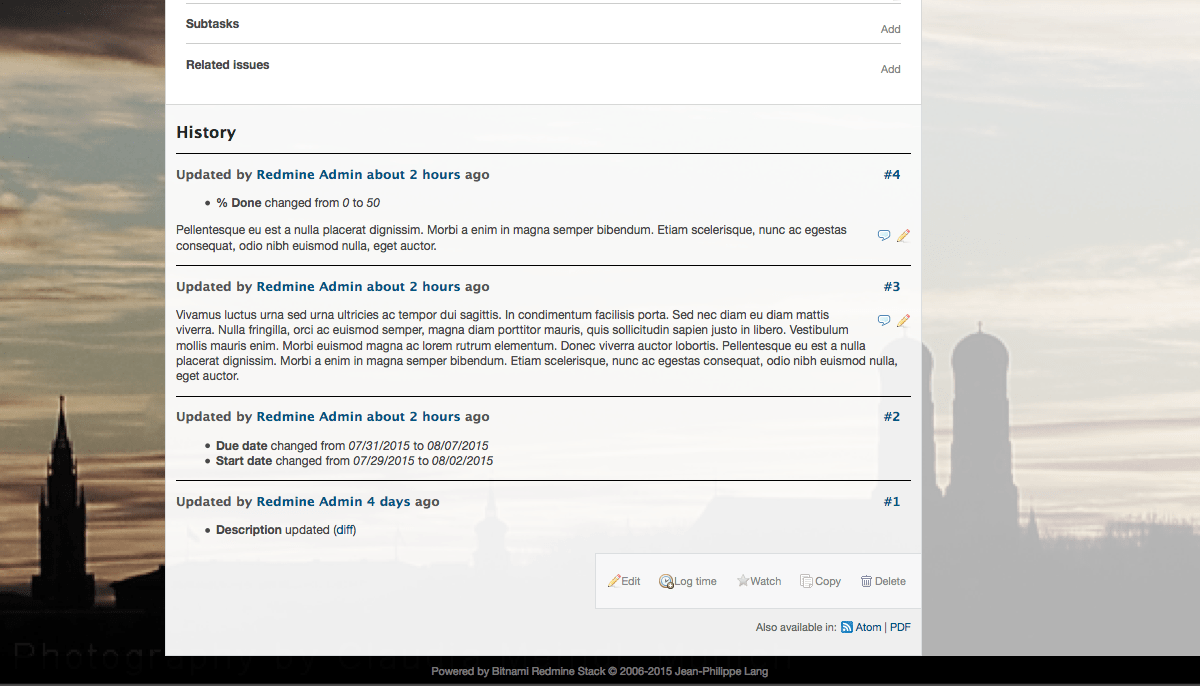Click the Watch star icon
Screen dimensions: 1200x686
[x=743, y=581]
